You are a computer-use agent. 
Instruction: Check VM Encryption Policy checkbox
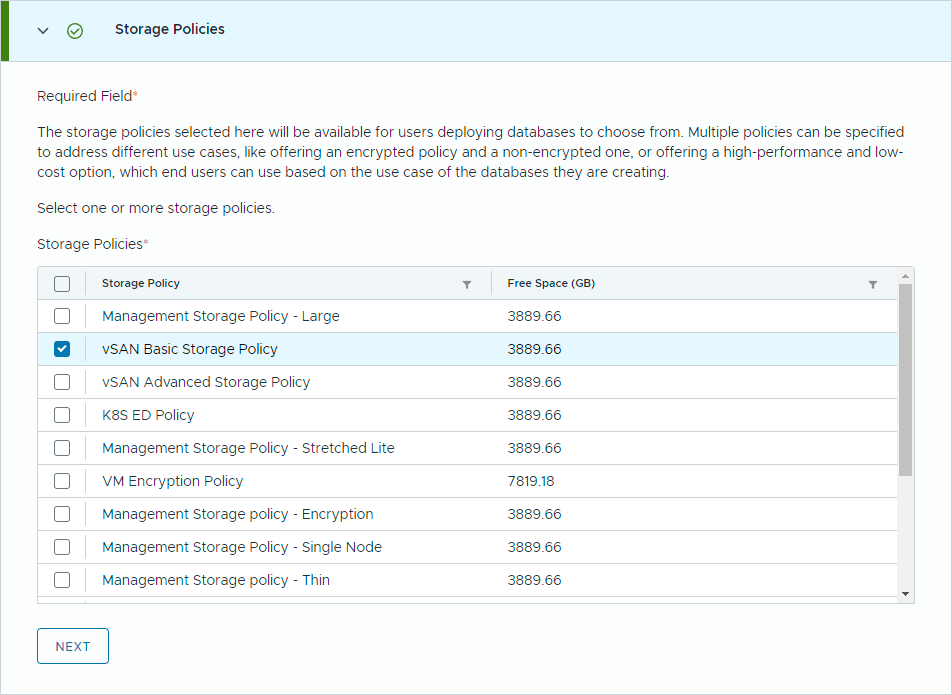62,481
